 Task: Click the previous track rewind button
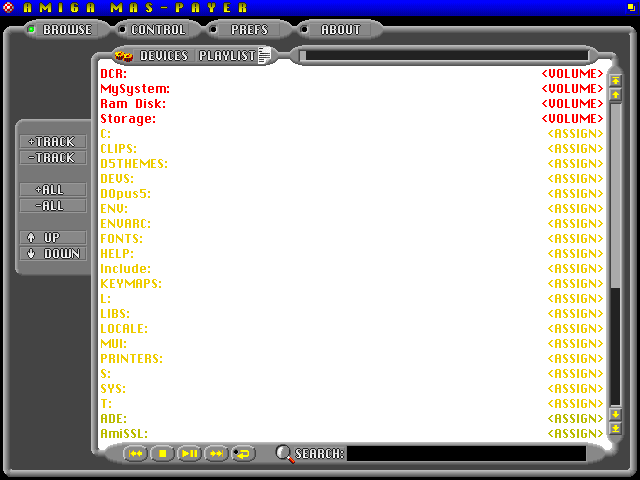click(x=135, y=454)
